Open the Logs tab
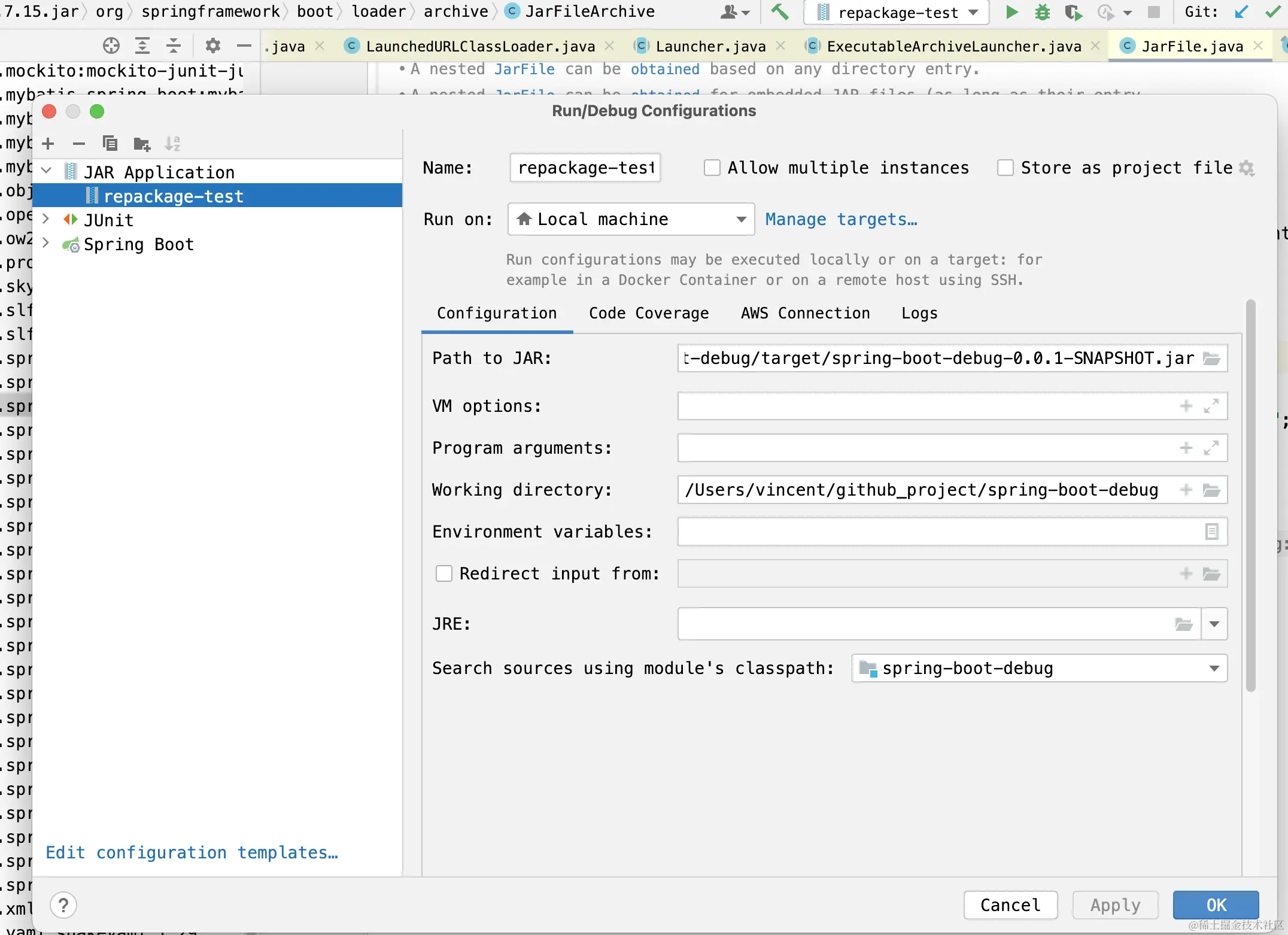The height and width of the screenshot is (935, 1288). point(919,313)
